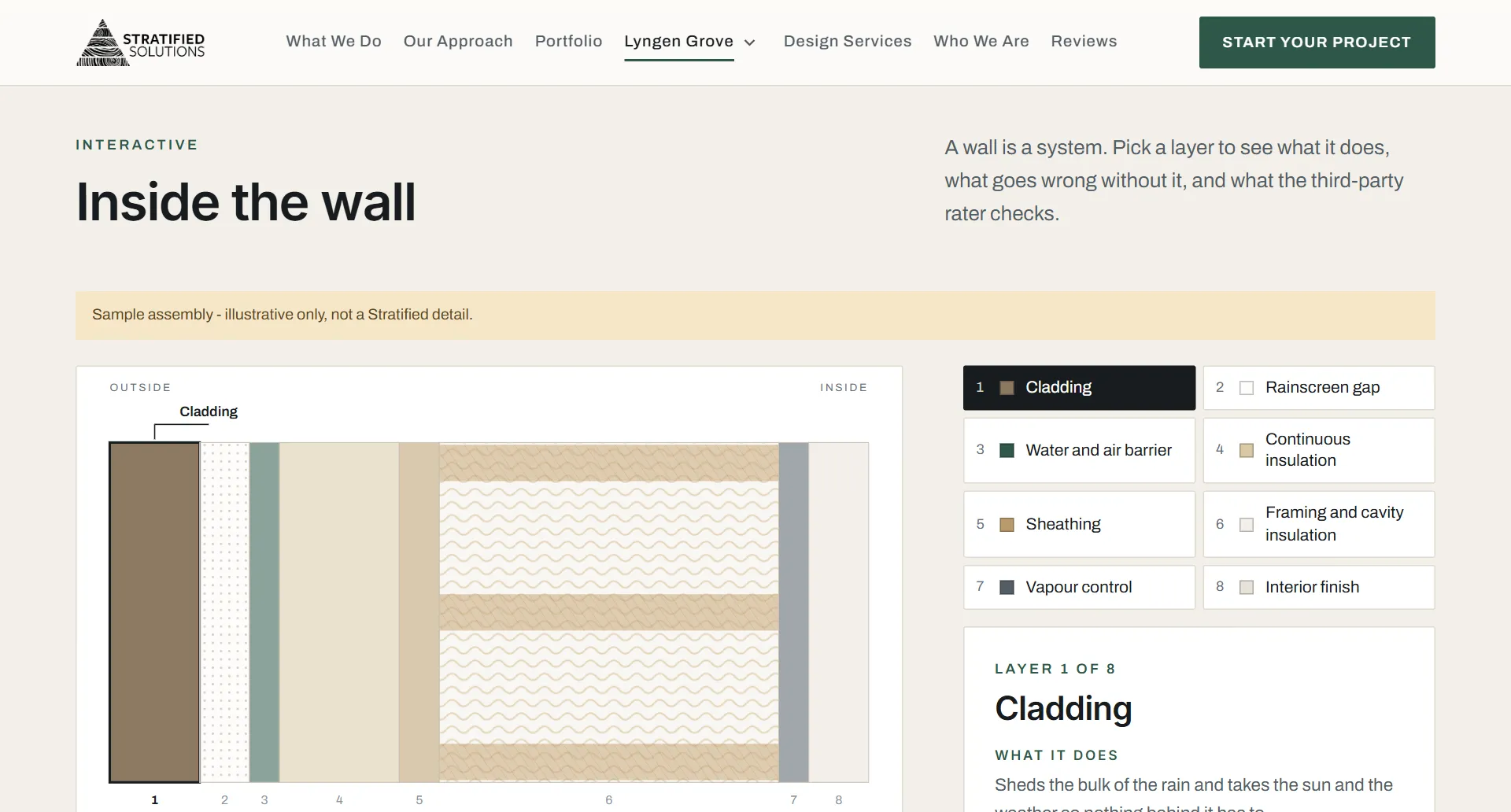Click the tan sheathing strip in diagram
The width and height of the screenshot is (1511, 812).
click(x=419, y=612)
